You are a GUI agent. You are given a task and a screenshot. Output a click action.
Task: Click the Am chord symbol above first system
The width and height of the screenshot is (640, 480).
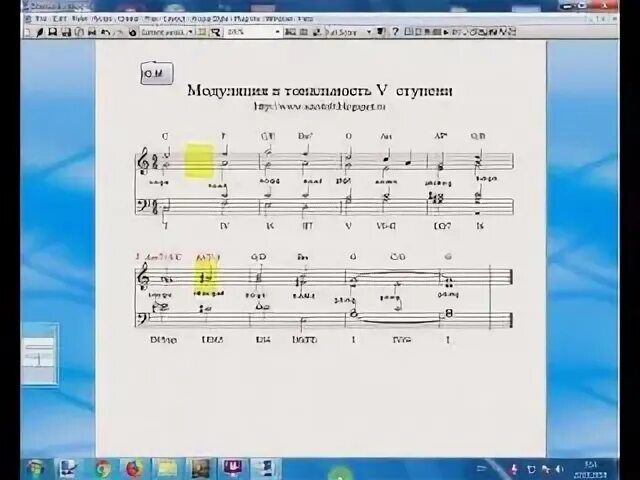coord(386,136)
